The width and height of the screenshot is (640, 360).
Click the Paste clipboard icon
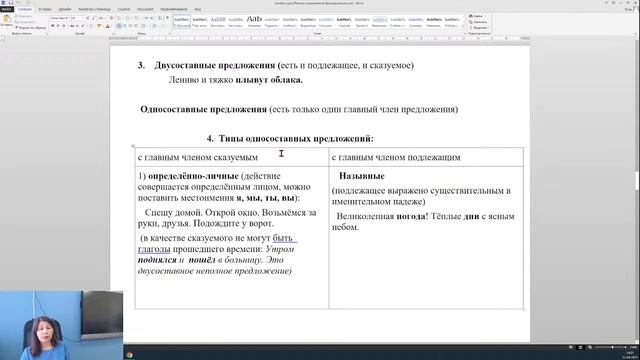click(7, 18)
